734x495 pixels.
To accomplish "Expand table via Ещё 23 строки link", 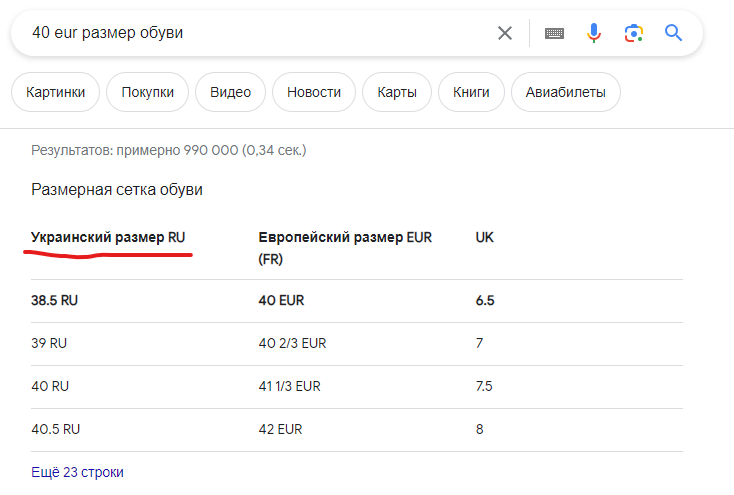I will click(x=77, y=472).
